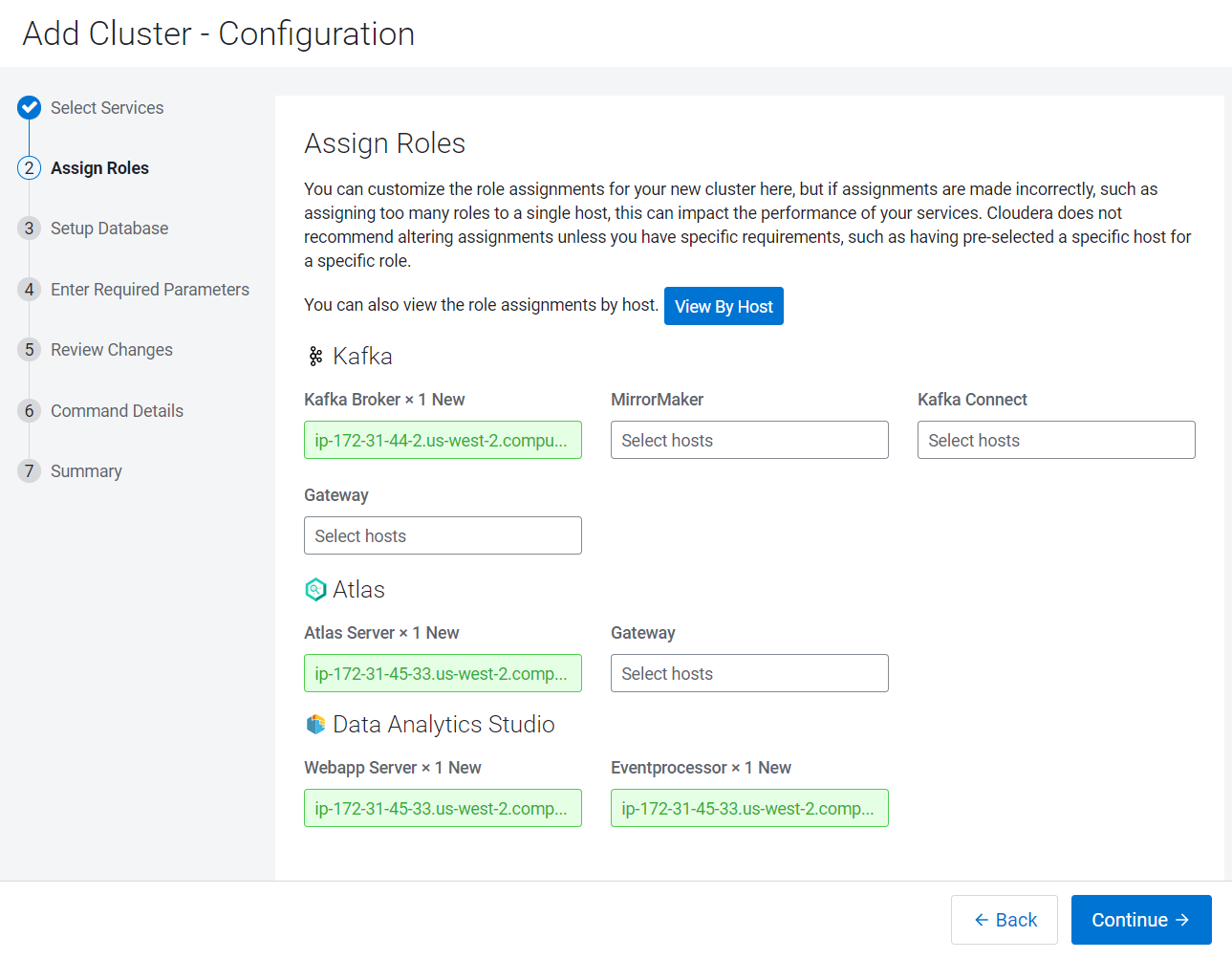This screenshot has height=959, width=1232.
Task: Click the Kafka Broker × 1 New label
Action: (x=384, y=400)
